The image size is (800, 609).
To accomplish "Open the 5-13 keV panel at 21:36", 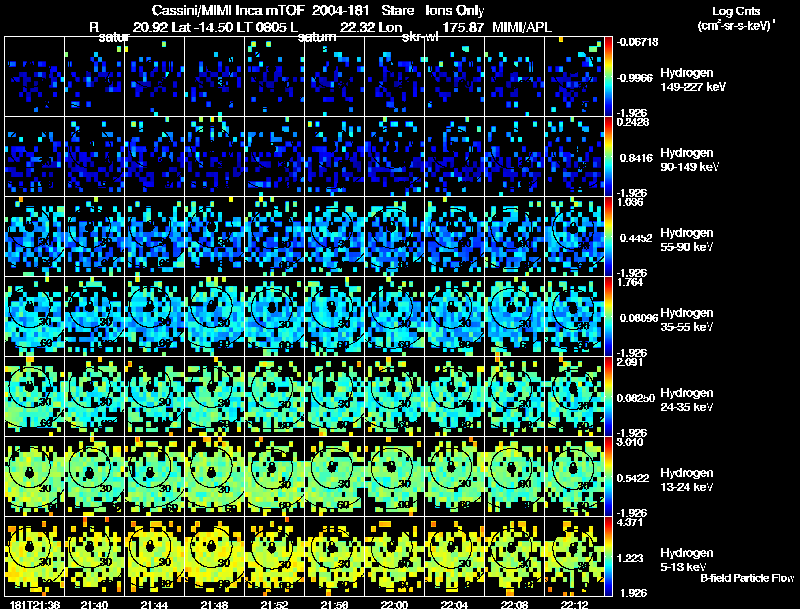I will [34, 556].
